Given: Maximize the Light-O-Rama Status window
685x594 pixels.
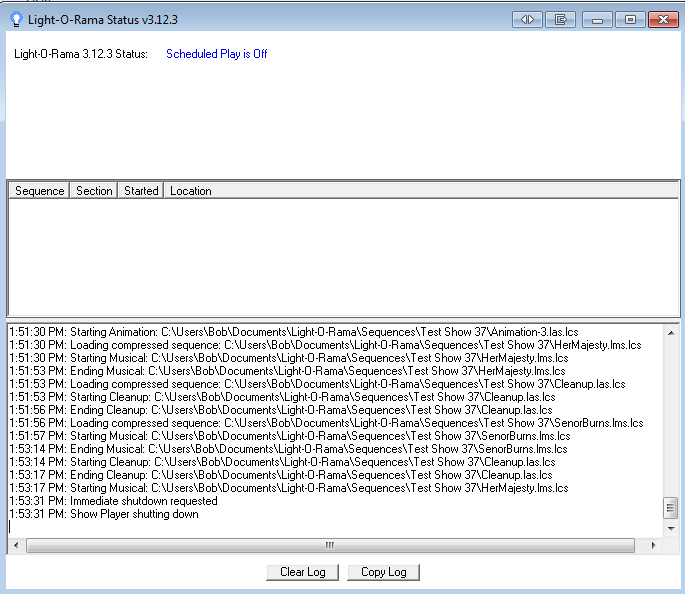Looking at the screenshot, I should (630, 20).
